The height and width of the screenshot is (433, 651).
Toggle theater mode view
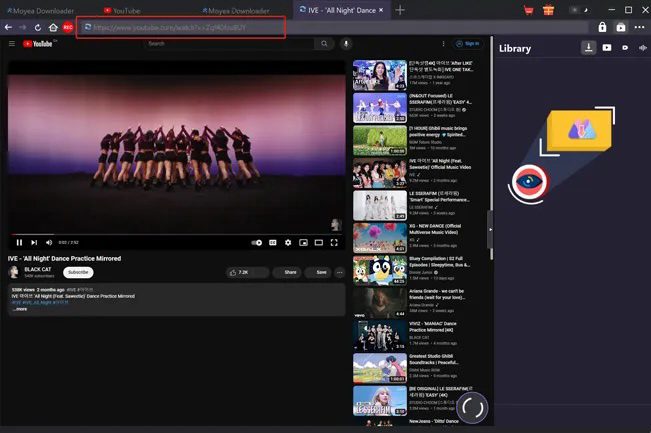click(x=319, y=242)
